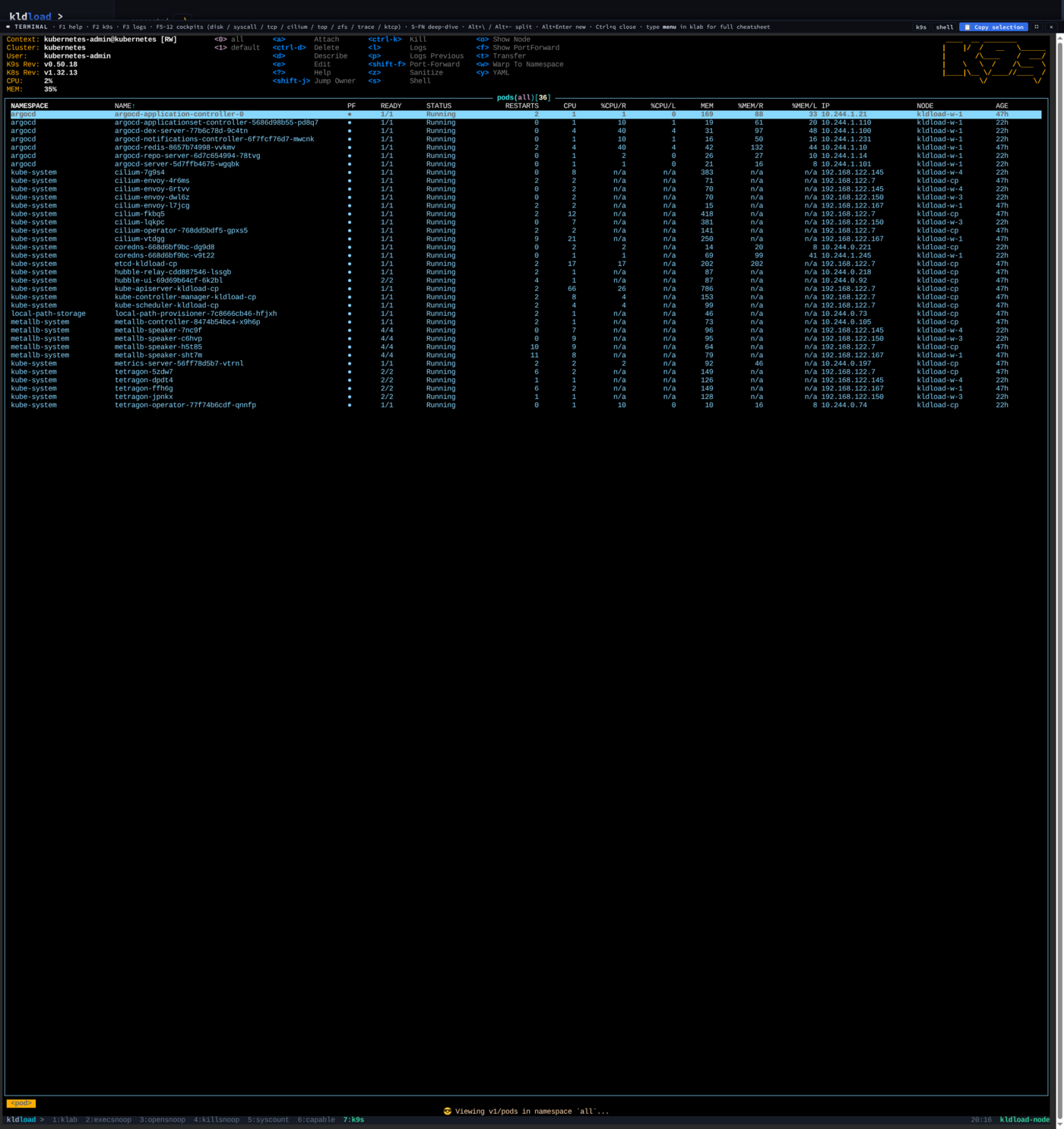Select the etcd-kldload-cp pod row
The height and width of the screenshot is (1129, 1064).
526,264
